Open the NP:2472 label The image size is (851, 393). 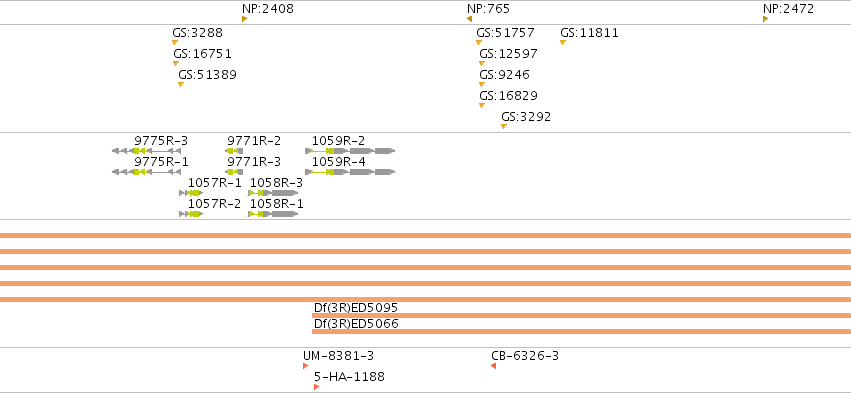point(789,9)
